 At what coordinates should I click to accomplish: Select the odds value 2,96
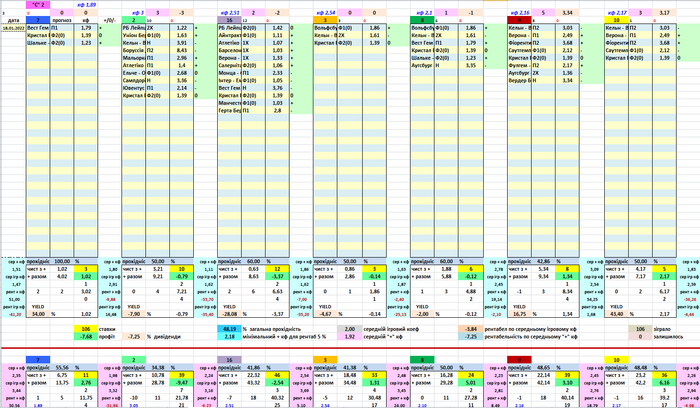[x=181, y=58]
